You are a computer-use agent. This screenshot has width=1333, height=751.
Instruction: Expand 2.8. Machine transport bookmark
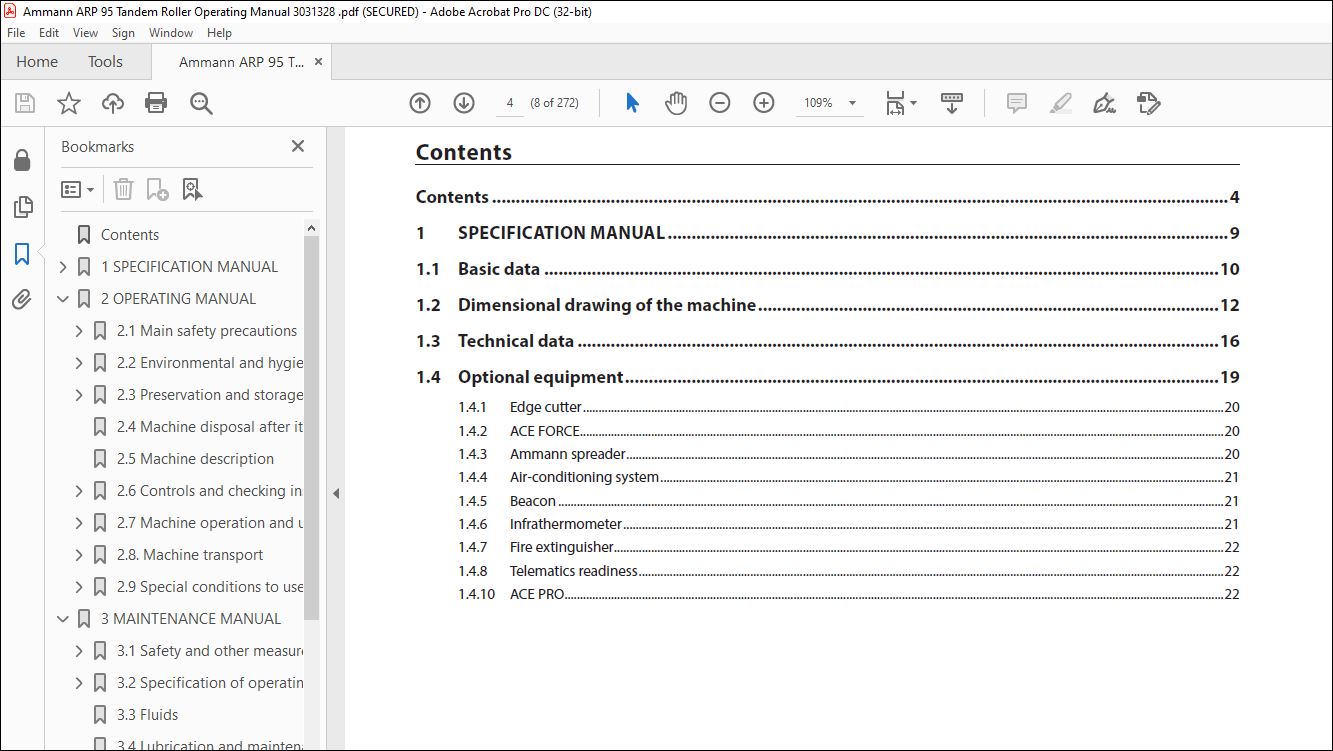pyautogui.click(x=79, y=555)
